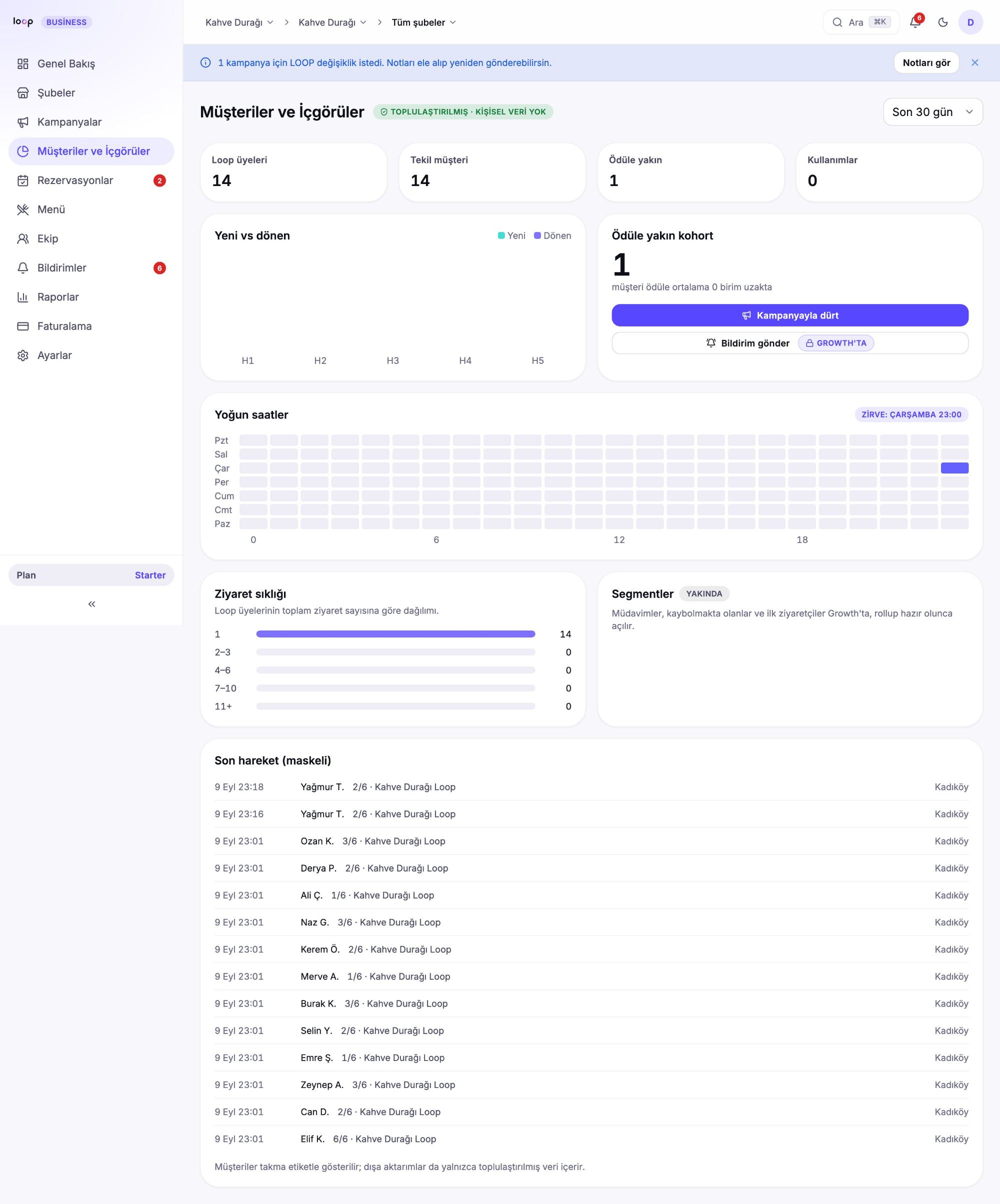Image resolution: width=1000 pixels, height=1204 pixels.
Task: Click the shield icon in privacy badge
Action: pyautogui.click(x=383, y=112)
